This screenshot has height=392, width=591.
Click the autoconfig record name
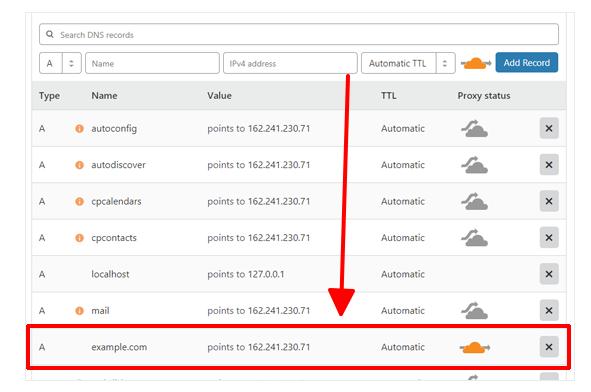(x=114, y=129)
